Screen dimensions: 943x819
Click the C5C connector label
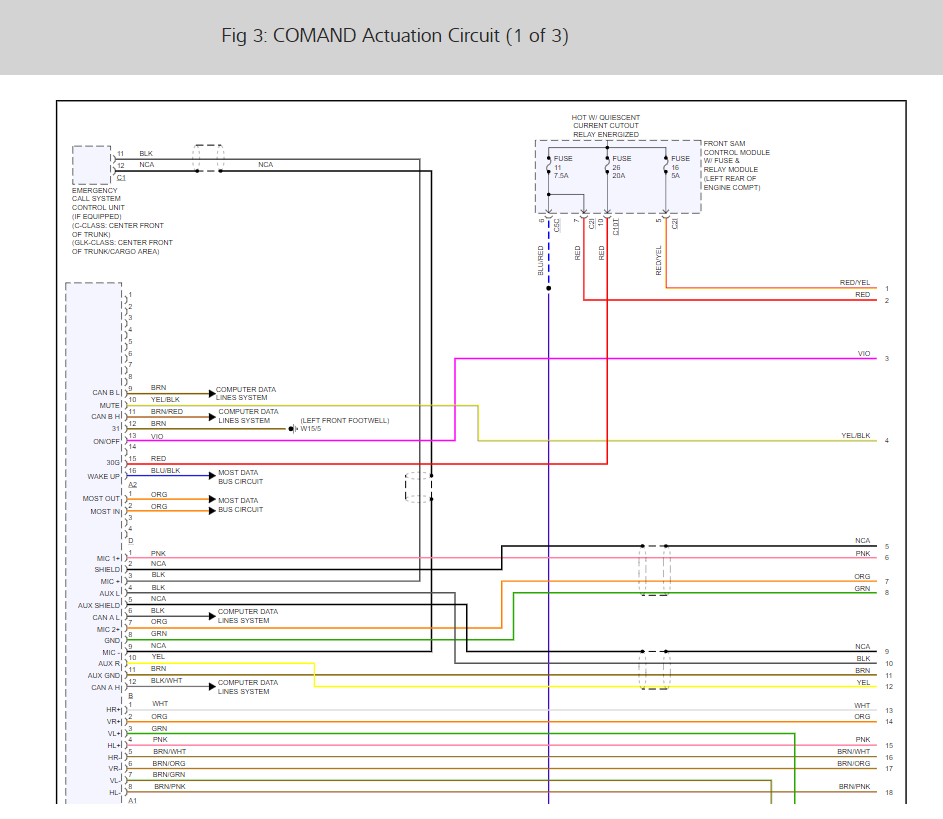click(x=556, y=225)
